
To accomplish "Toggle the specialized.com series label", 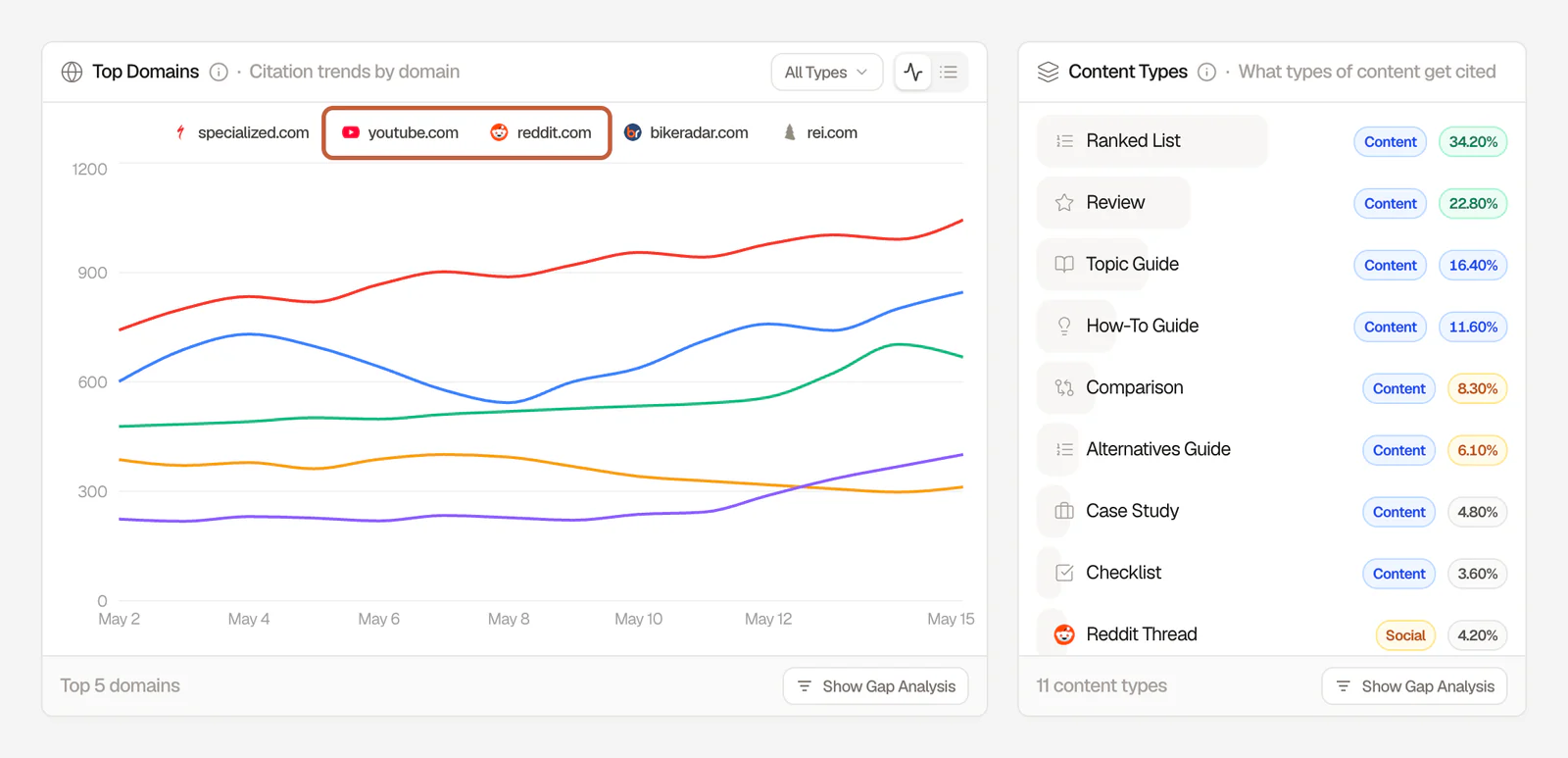I will (253, 132).
